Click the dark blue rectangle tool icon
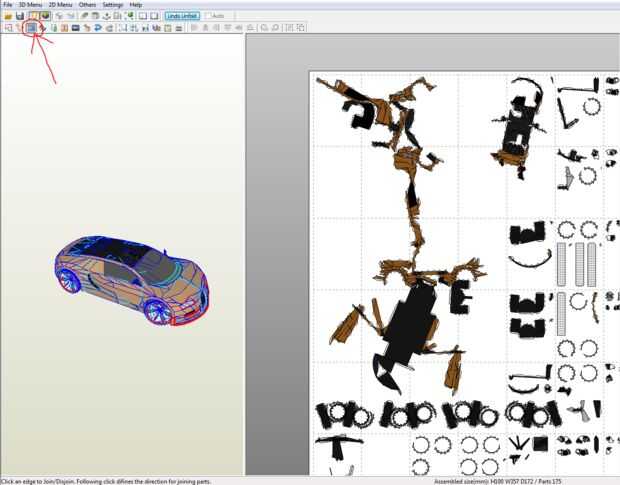620x485 pixels. [76, 28]
